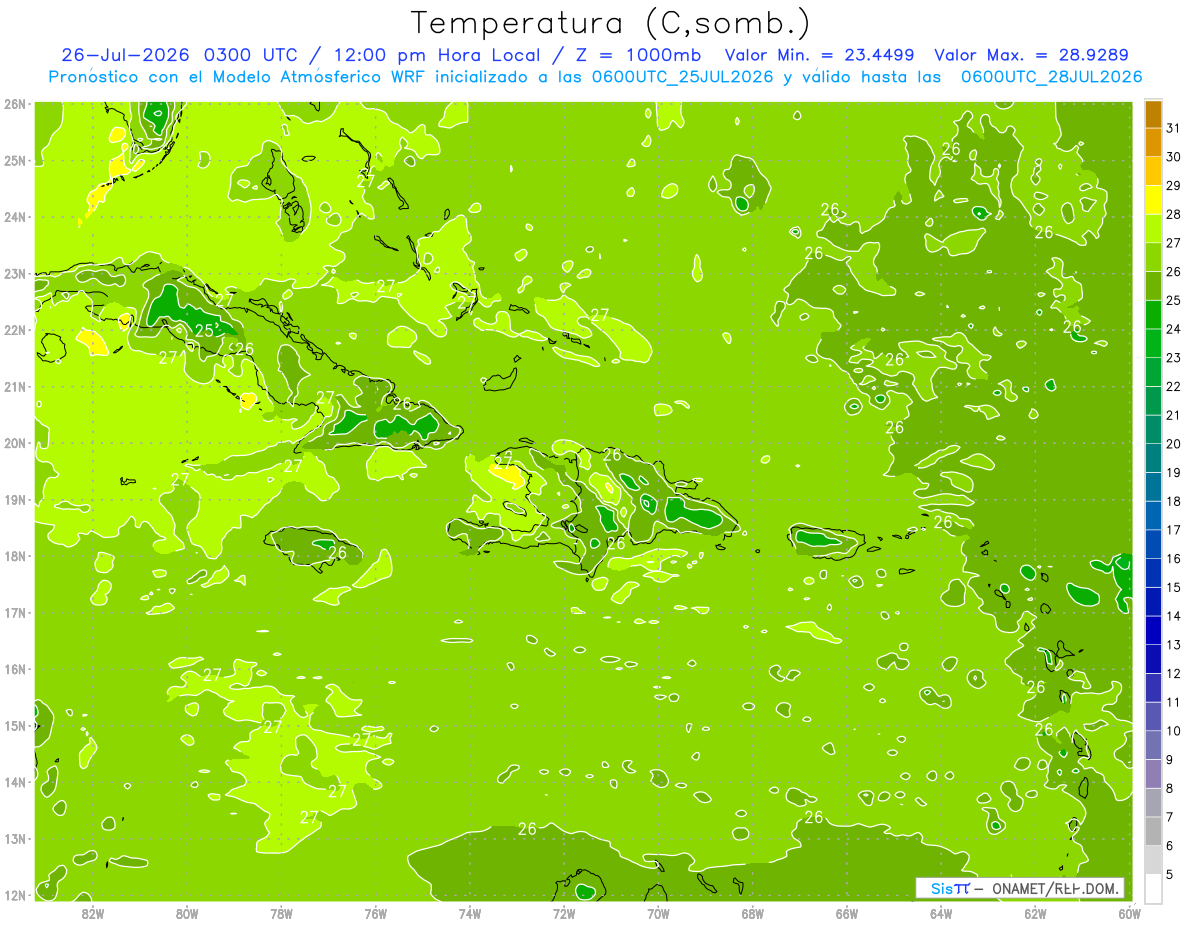Click the '28' label on color scale
1200x927 pixels.
1173,214
